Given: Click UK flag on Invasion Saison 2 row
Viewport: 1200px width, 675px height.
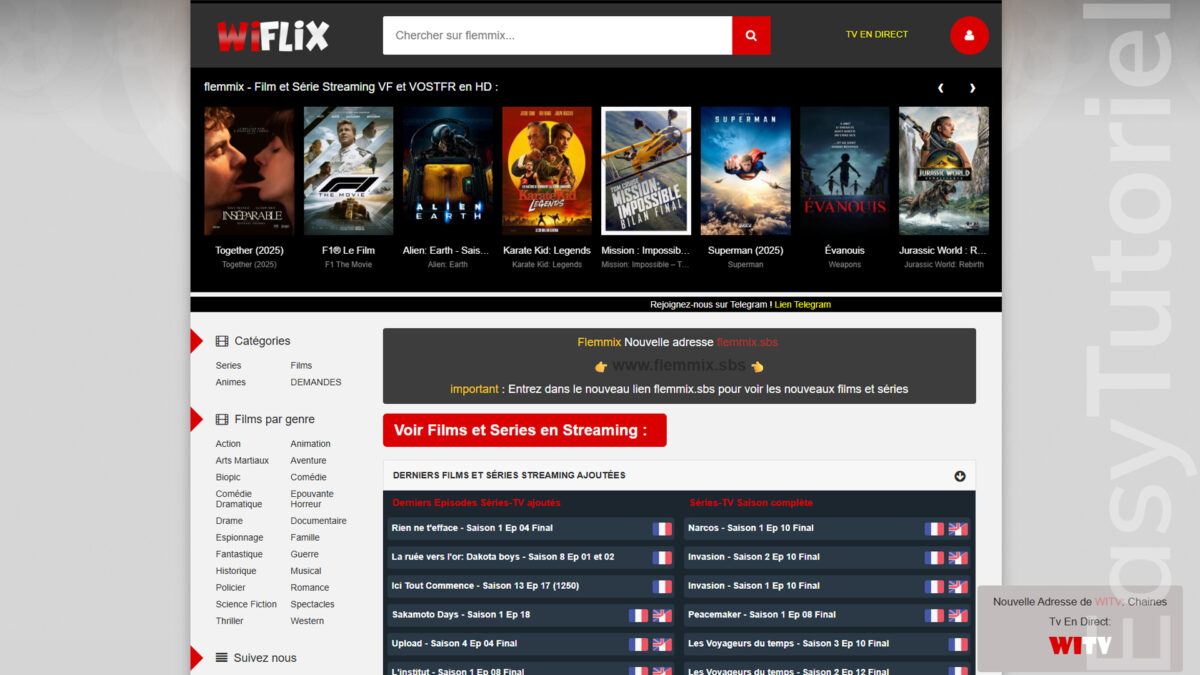Looking at the screenshot, I should 958,557.
